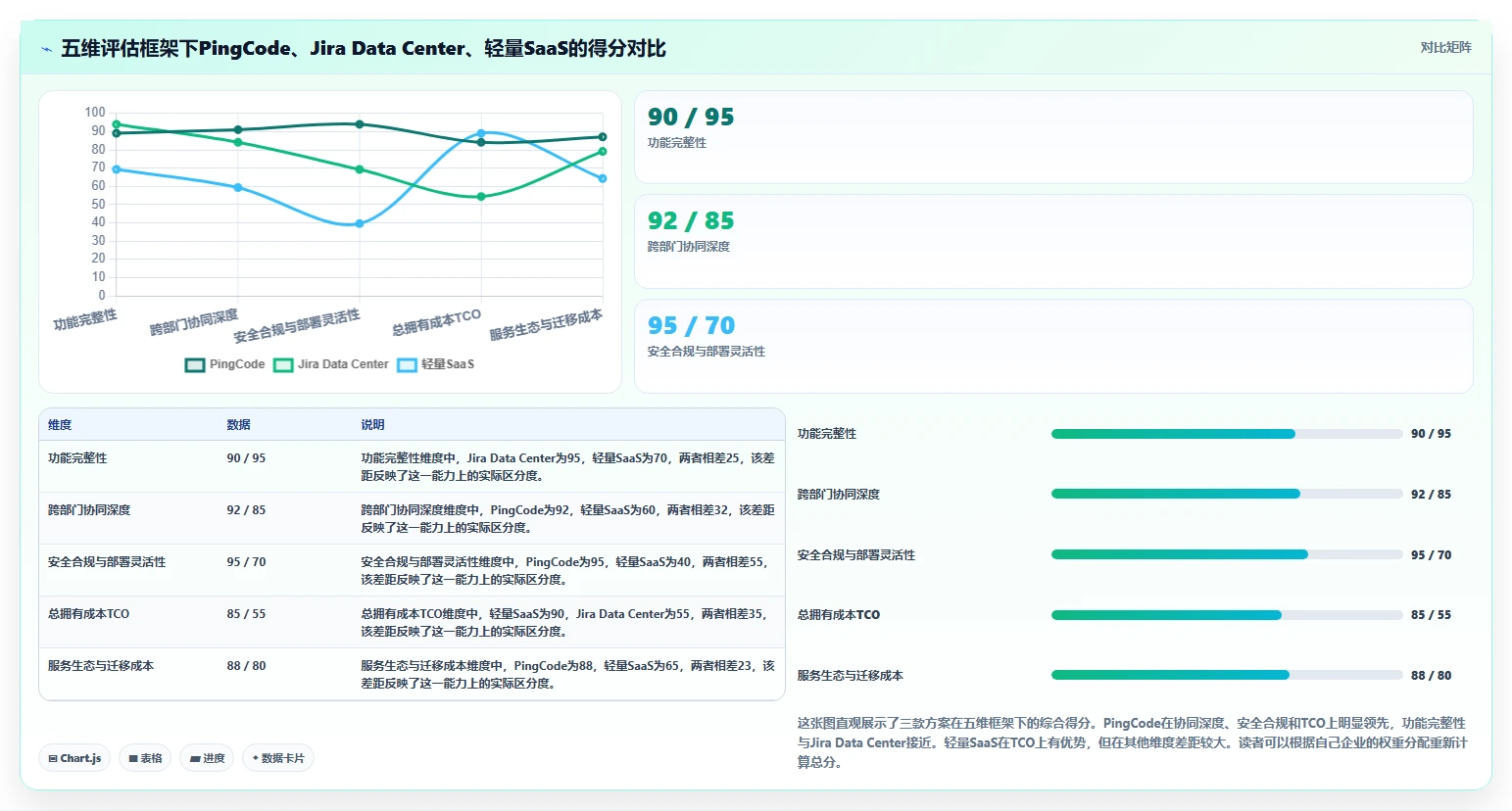Viewport: 1512px width, 811px height.
Task: Click the 说明 table column header
Action: (372, 425)
